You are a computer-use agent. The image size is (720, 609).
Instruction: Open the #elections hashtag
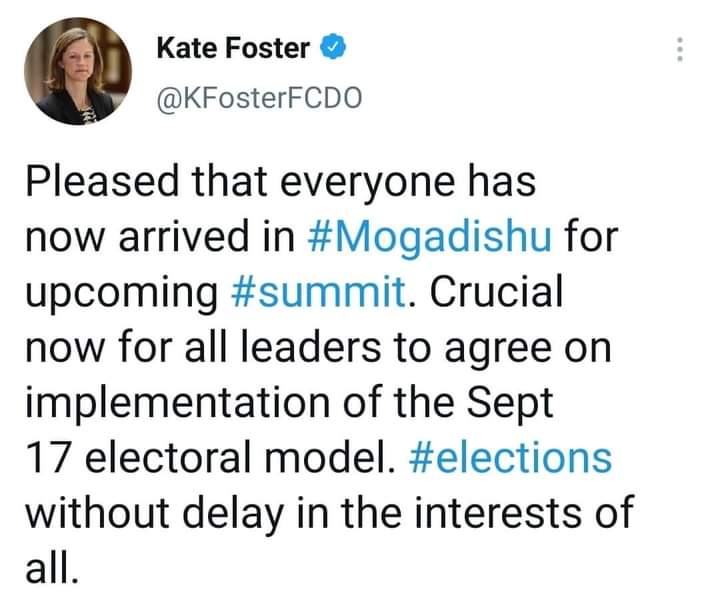[510, 458]
